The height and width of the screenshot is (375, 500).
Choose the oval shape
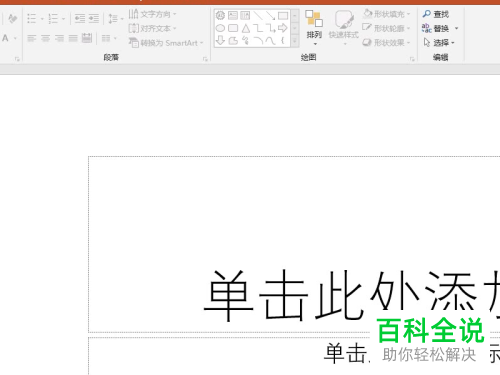click(x=220, y=28)
